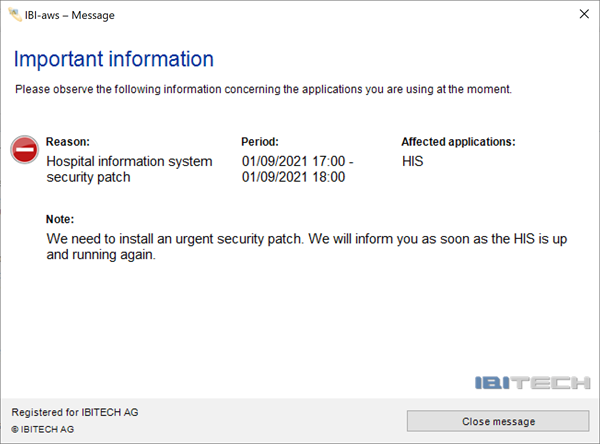Click the Close message button
The image size is (600, 444).
coord(498,421)
